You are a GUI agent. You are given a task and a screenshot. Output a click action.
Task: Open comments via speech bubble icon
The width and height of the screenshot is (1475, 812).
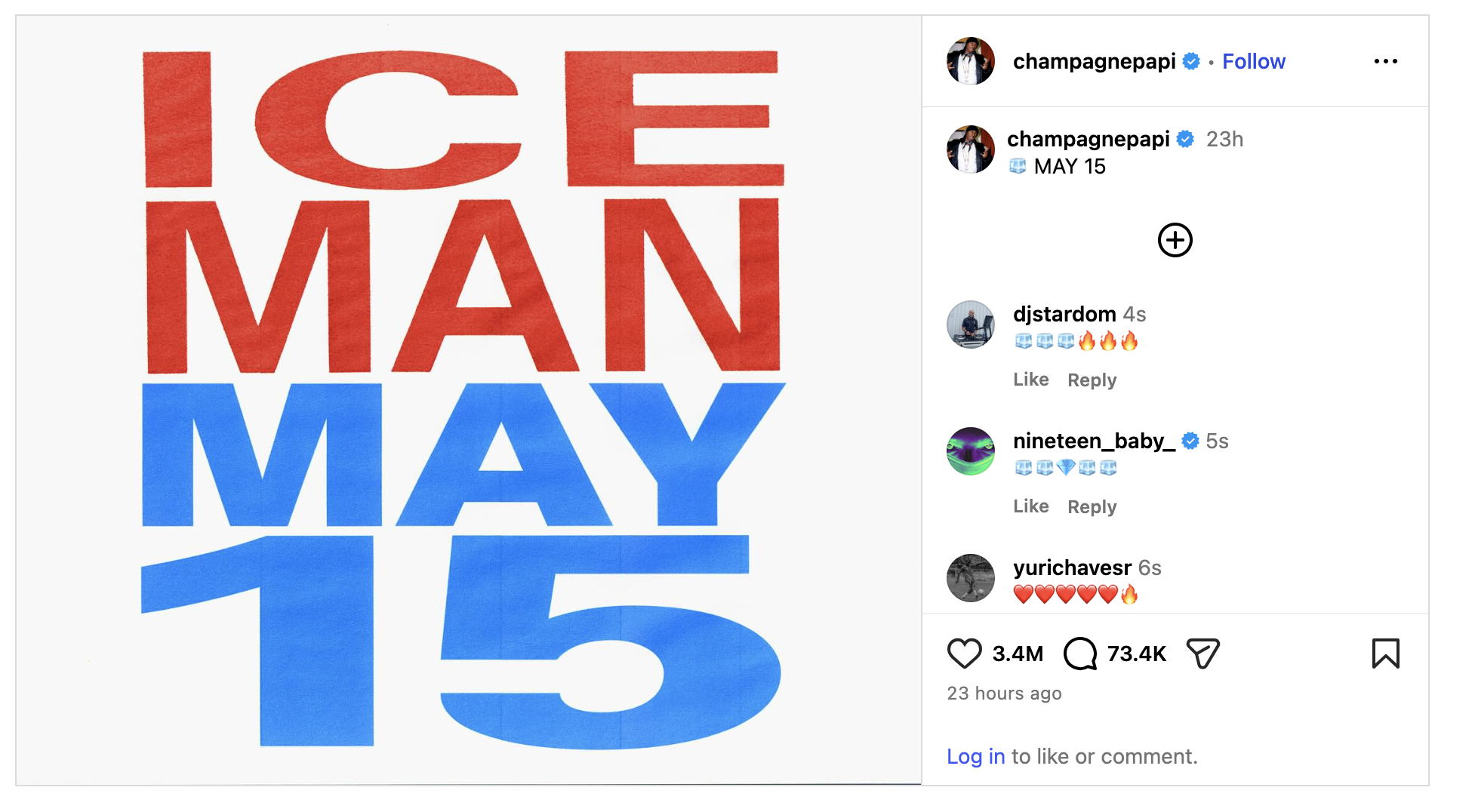tap(1080, 654)
